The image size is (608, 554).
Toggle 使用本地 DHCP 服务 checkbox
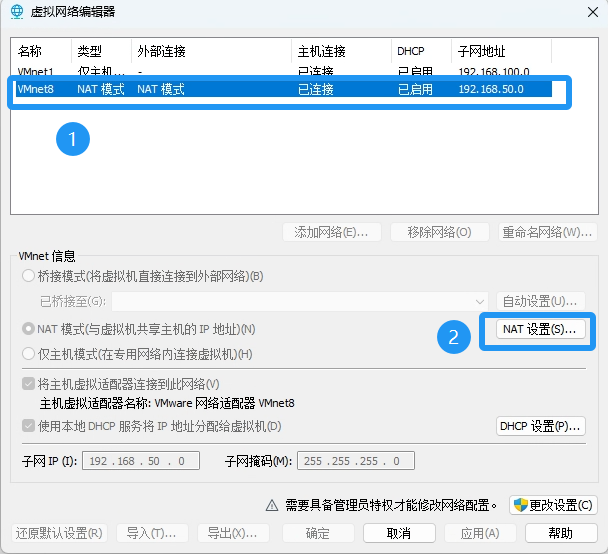click(x=28, y=426)
